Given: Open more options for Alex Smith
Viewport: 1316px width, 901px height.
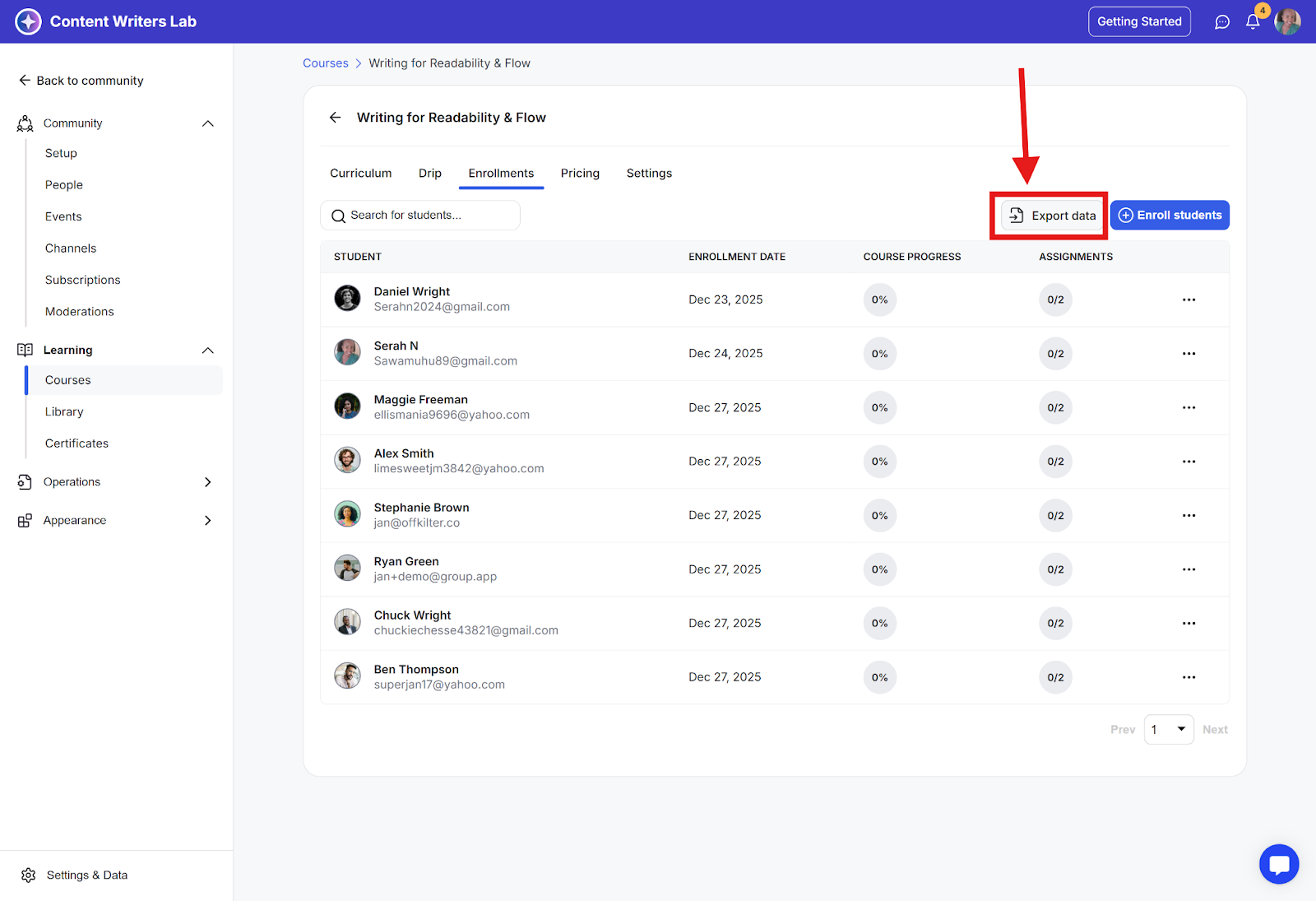Looking at the screenshot, I should [1189, 462].
